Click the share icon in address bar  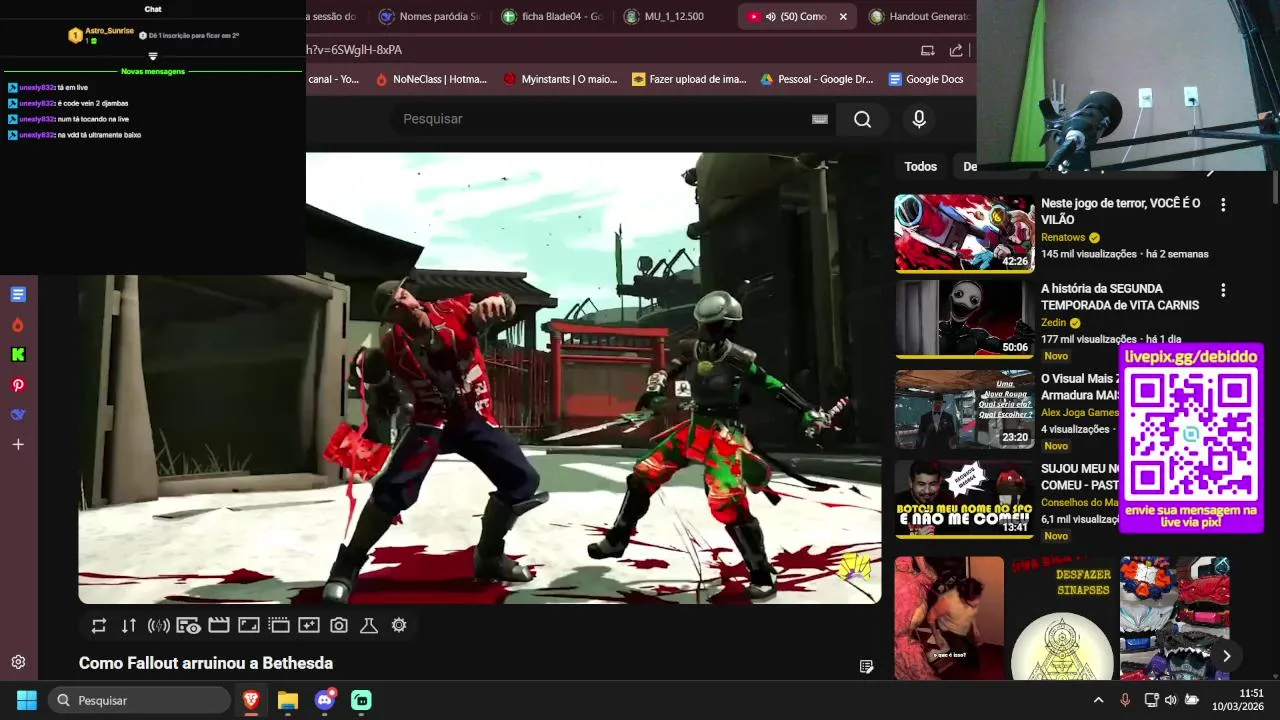(x=956, y=50)
